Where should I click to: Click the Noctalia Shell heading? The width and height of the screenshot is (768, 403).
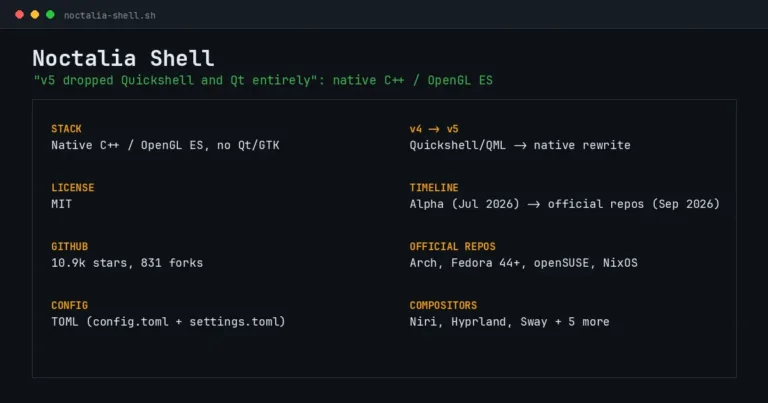point(123,58)
